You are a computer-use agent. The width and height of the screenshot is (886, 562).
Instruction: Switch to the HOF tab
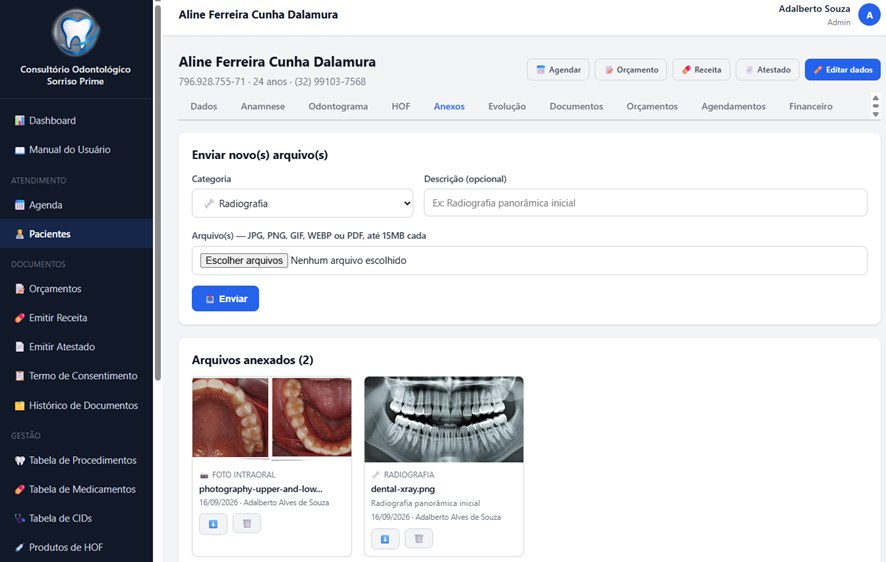[x=401, y=106]
